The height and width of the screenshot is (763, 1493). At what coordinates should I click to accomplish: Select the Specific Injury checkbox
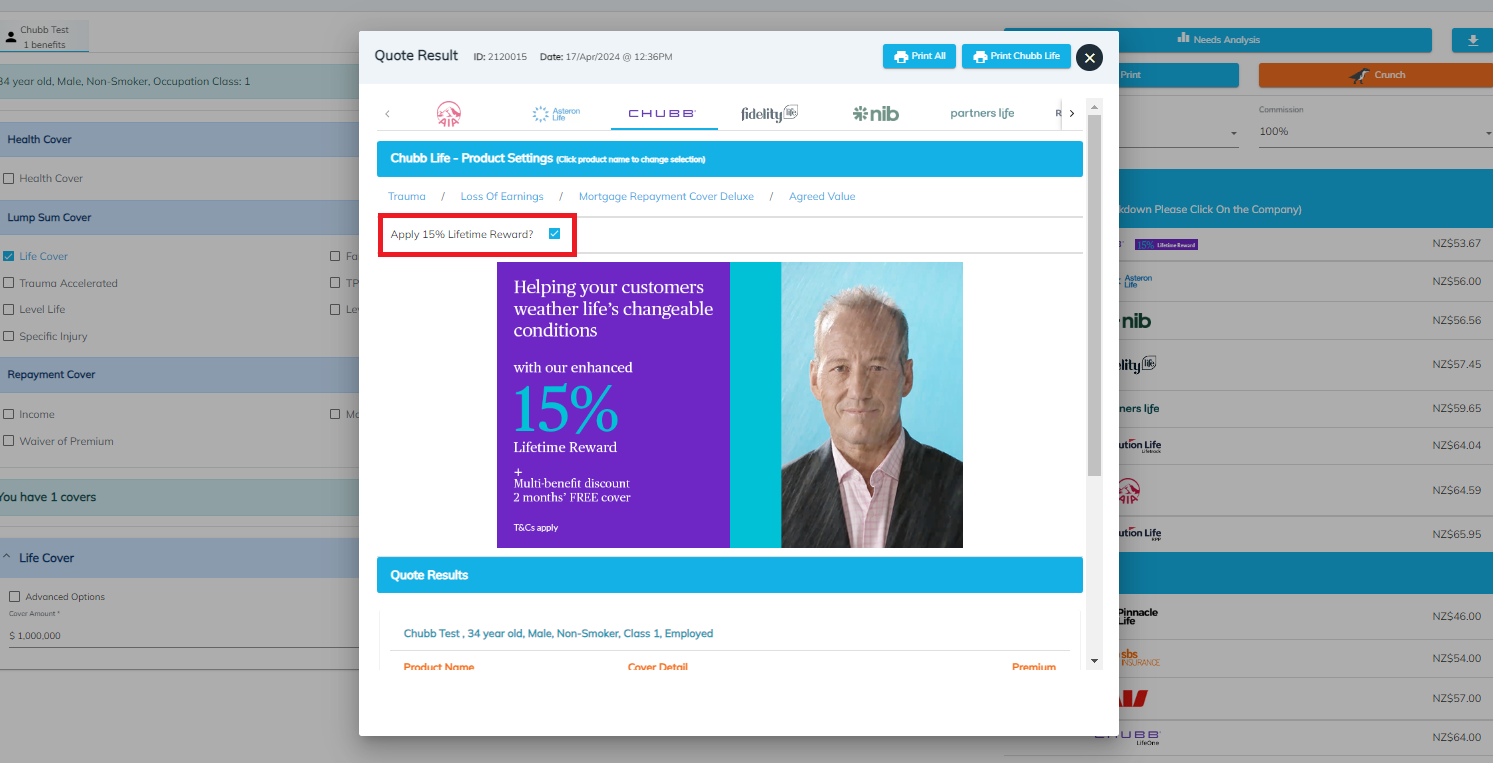pyautogui.click(x=9, y=337)
